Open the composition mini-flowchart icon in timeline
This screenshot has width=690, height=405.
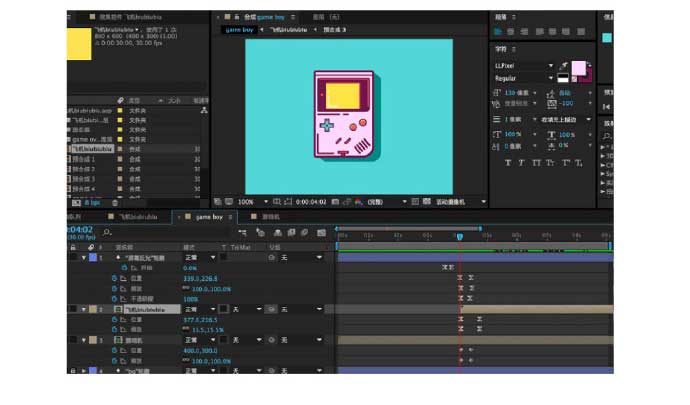[242, 232]
